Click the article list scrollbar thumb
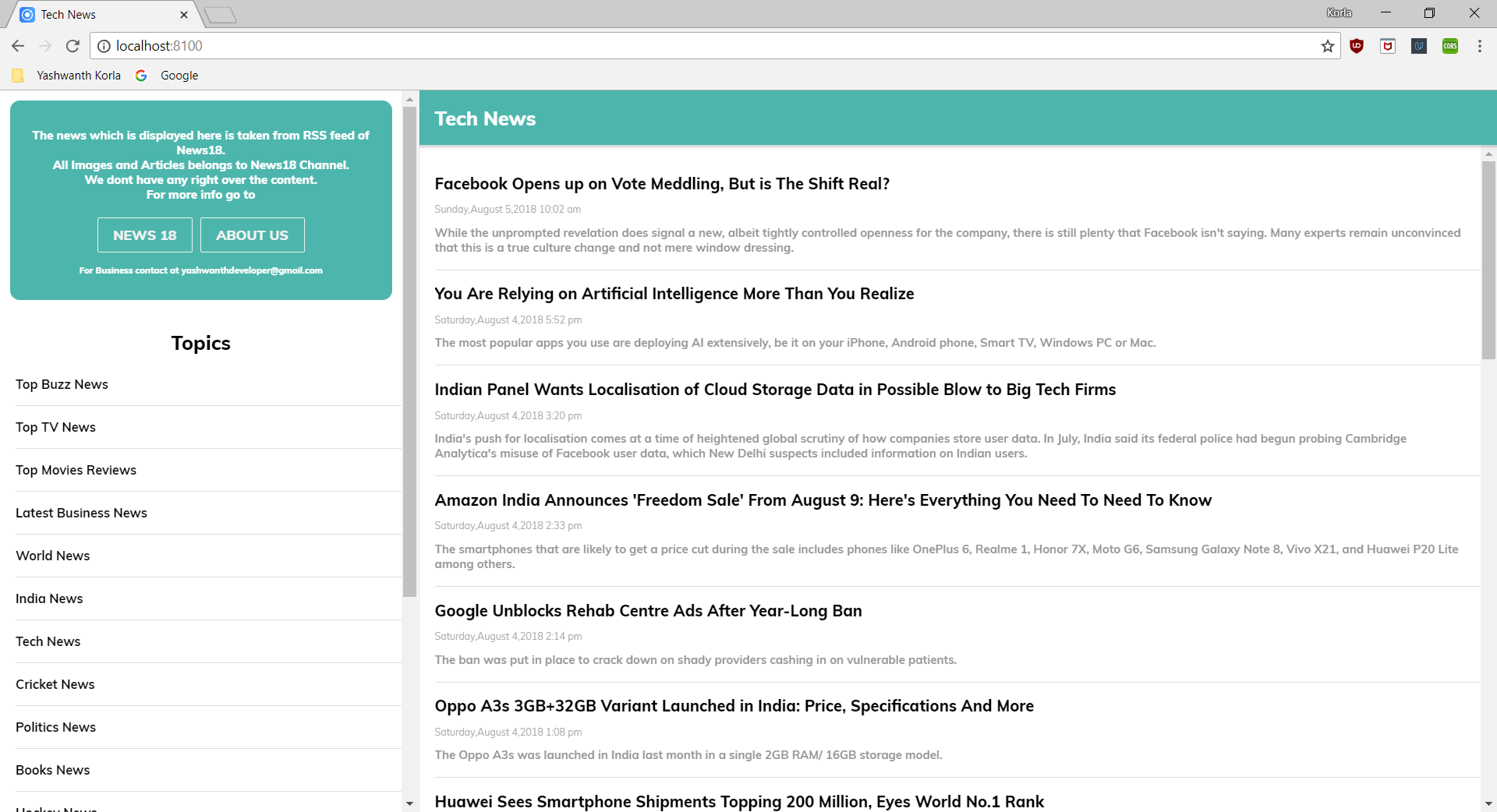The image size is (1497, 812). [x=1488, y=260]
